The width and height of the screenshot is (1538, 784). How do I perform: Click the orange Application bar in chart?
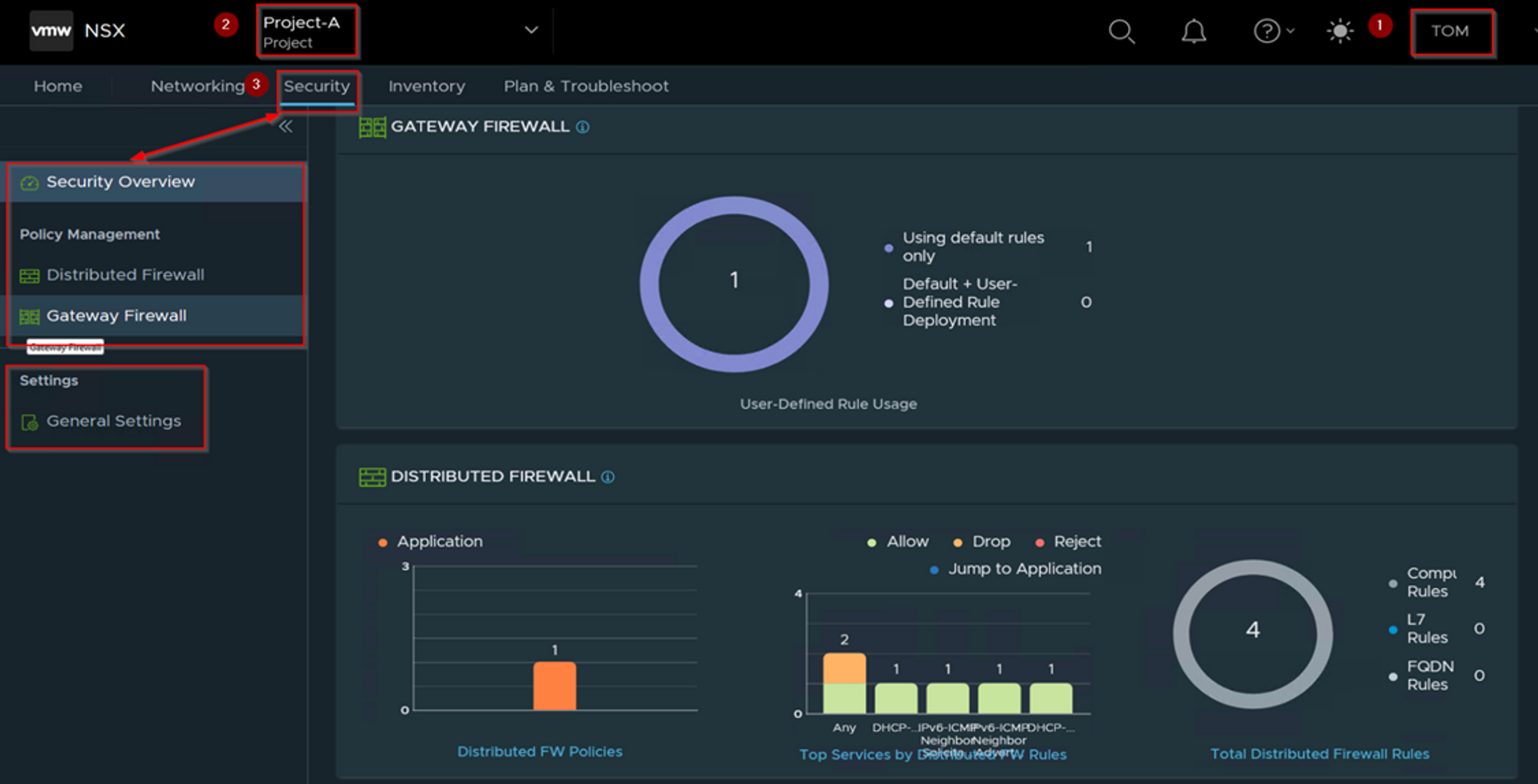[x=554, y=686]
